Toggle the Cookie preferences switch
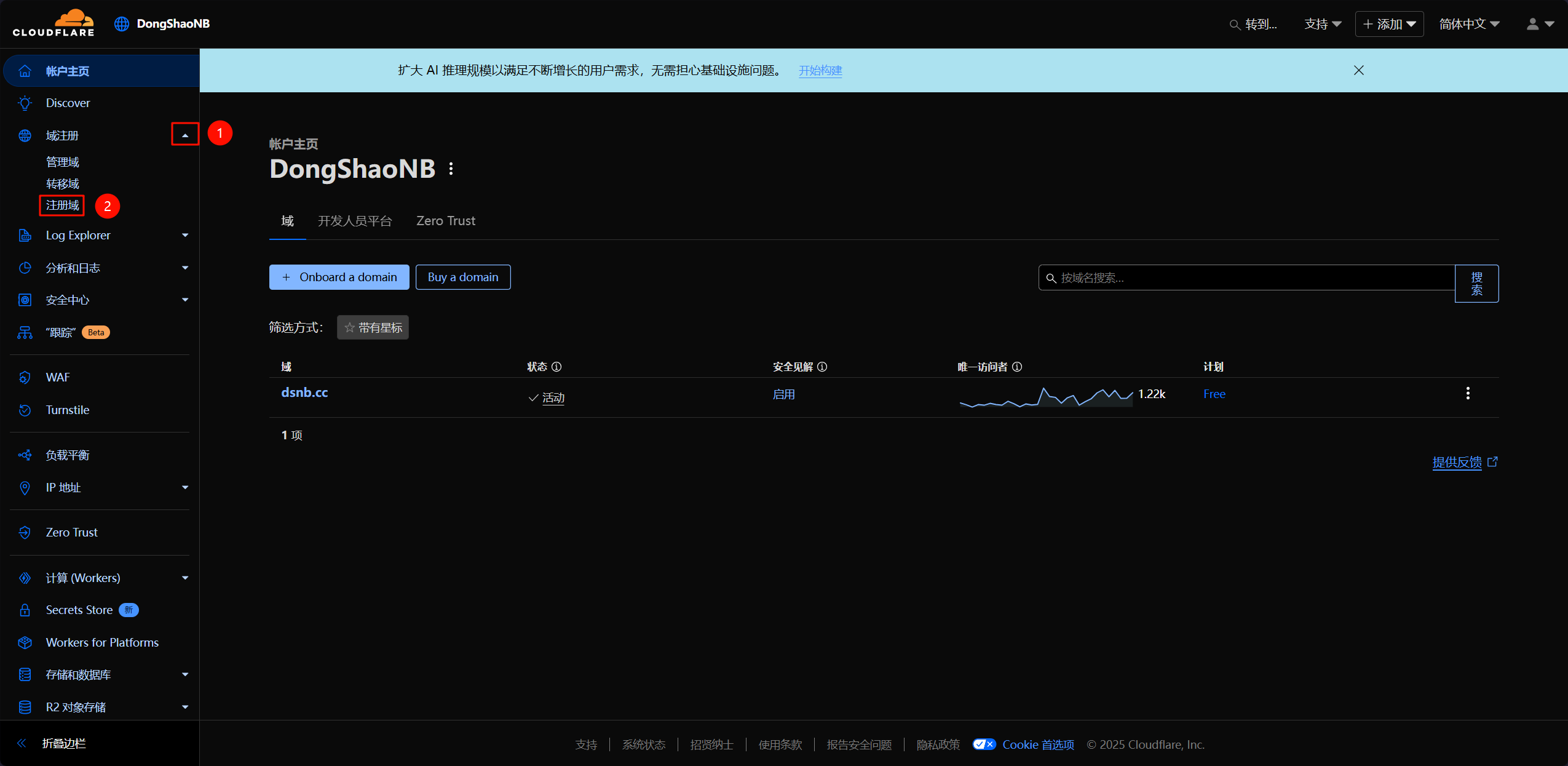 click(984, 744)
